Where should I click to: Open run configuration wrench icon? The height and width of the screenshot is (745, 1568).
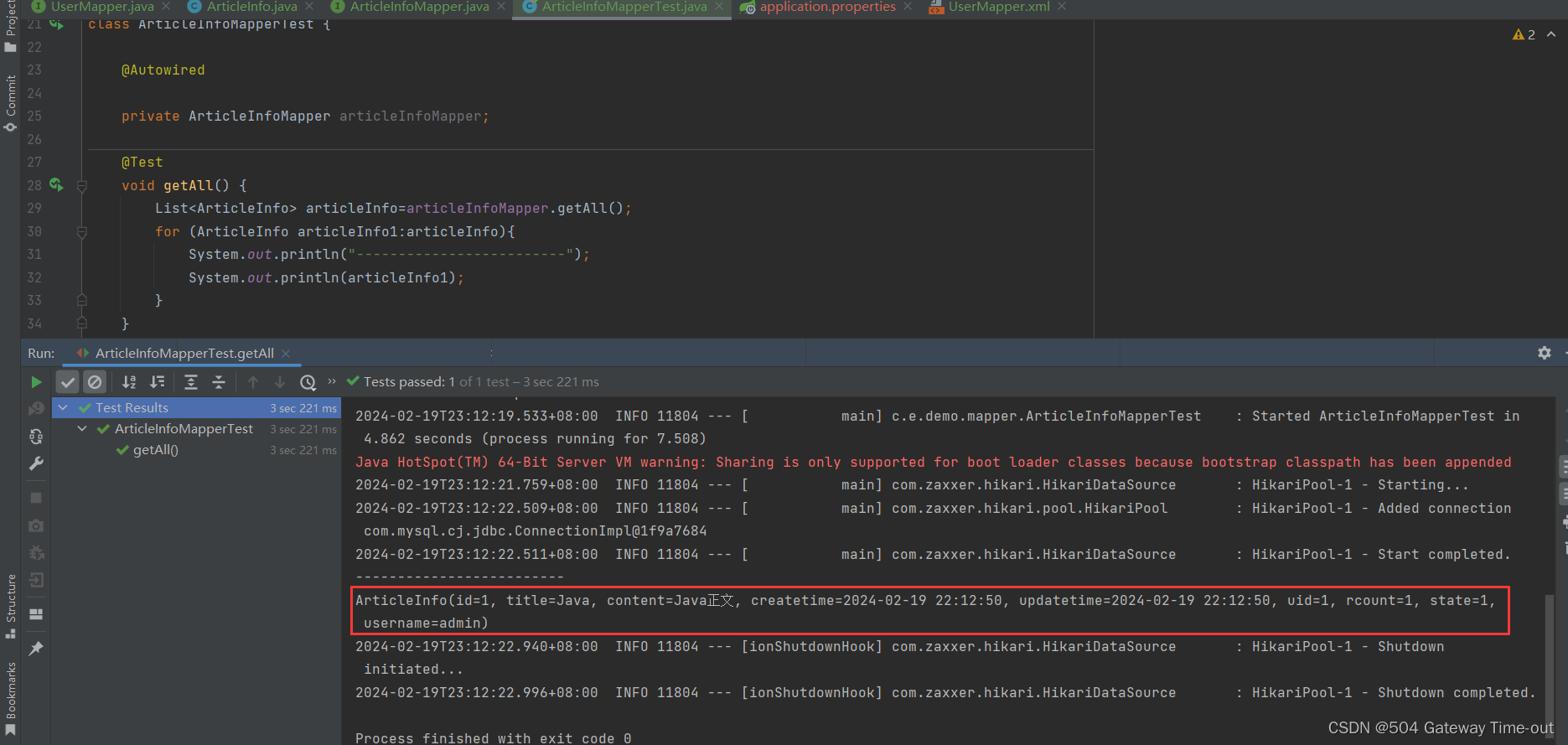[x=36, y=463]
